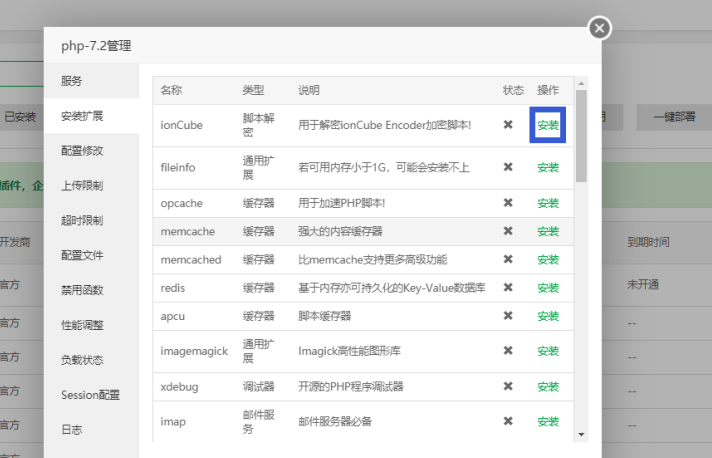This screenshot has width=712, height=458.
Task: Install the ionCube extension
Action: [x=548, y=125]
